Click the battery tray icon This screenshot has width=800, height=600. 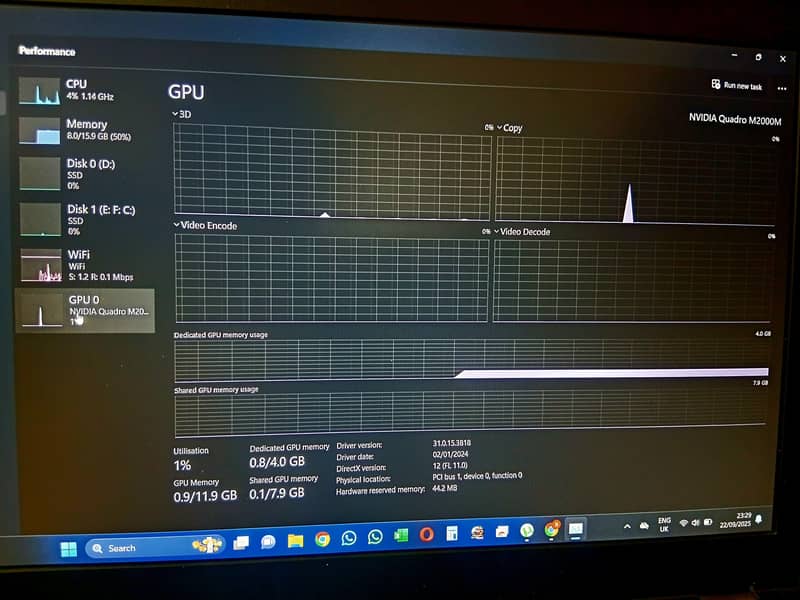(708, 522)
